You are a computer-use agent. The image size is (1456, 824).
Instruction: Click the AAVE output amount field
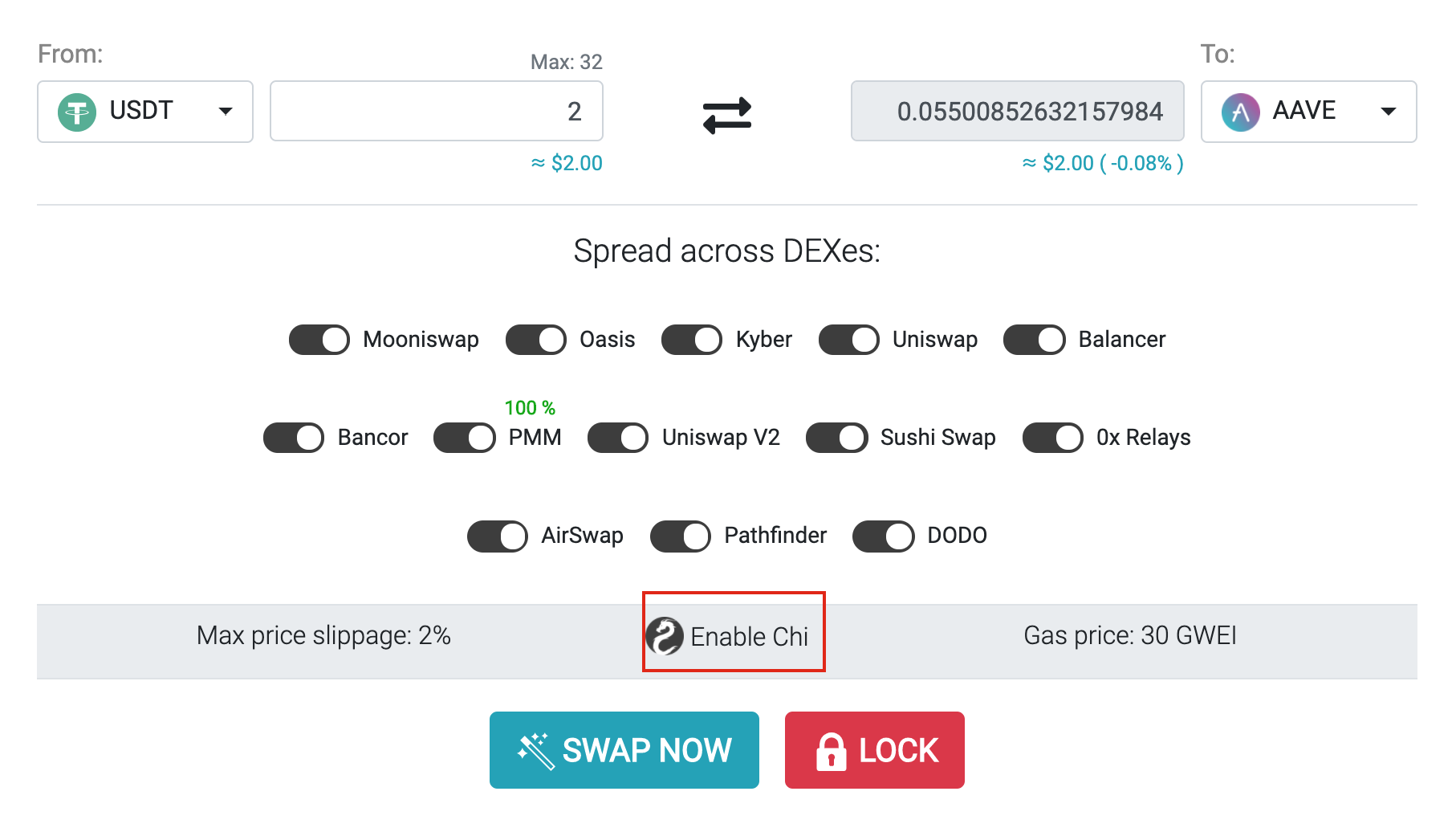coord(1018,111)
